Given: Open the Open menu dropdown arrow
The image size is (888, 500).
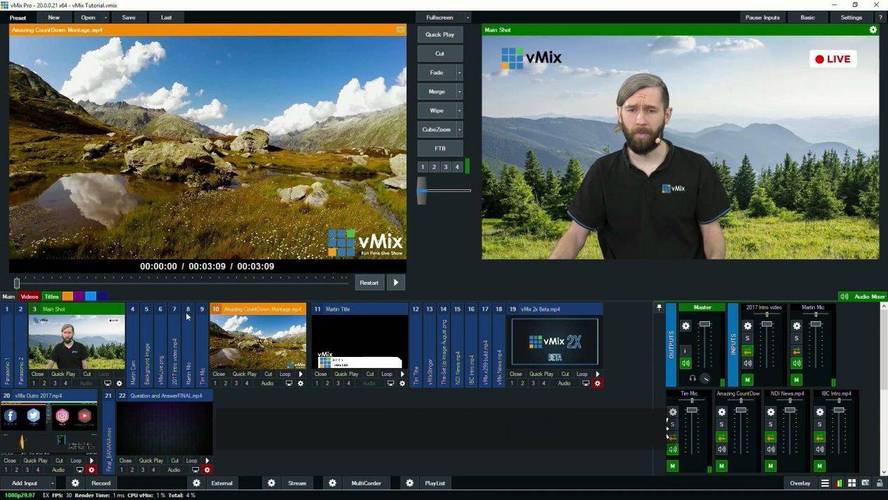Looking at the screenshot, I should [x=106, y=18].
